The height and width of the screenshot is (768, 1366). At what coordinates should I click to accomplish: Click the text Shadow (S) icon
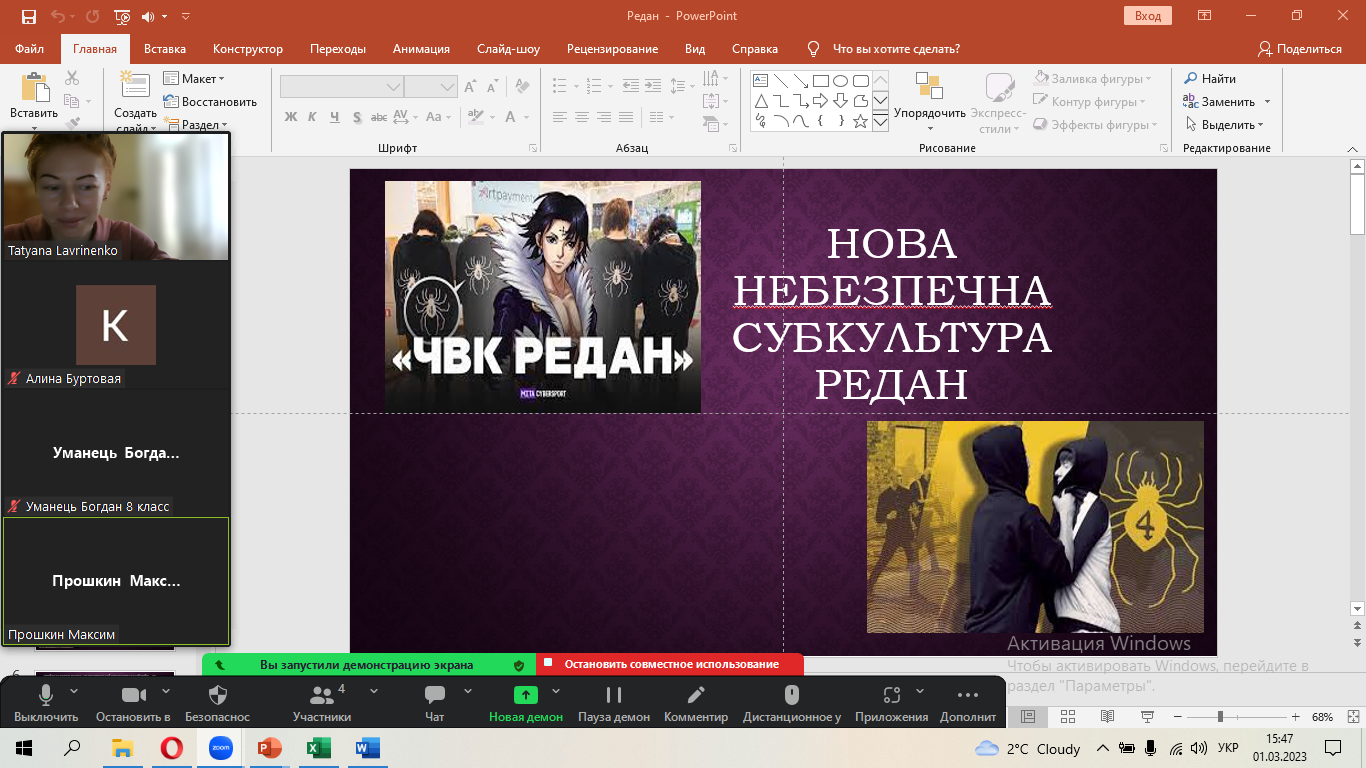tap(355, 117)
